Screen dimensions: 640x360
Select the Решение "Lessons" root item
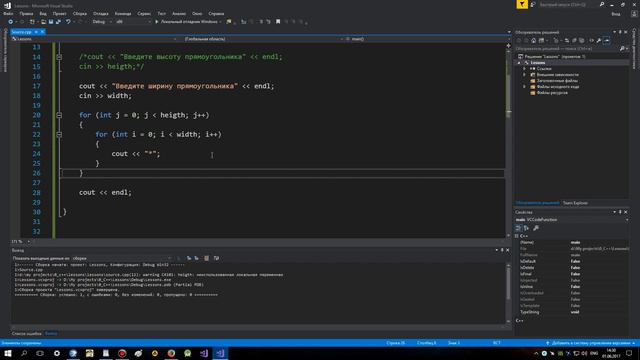pos(555,57)
